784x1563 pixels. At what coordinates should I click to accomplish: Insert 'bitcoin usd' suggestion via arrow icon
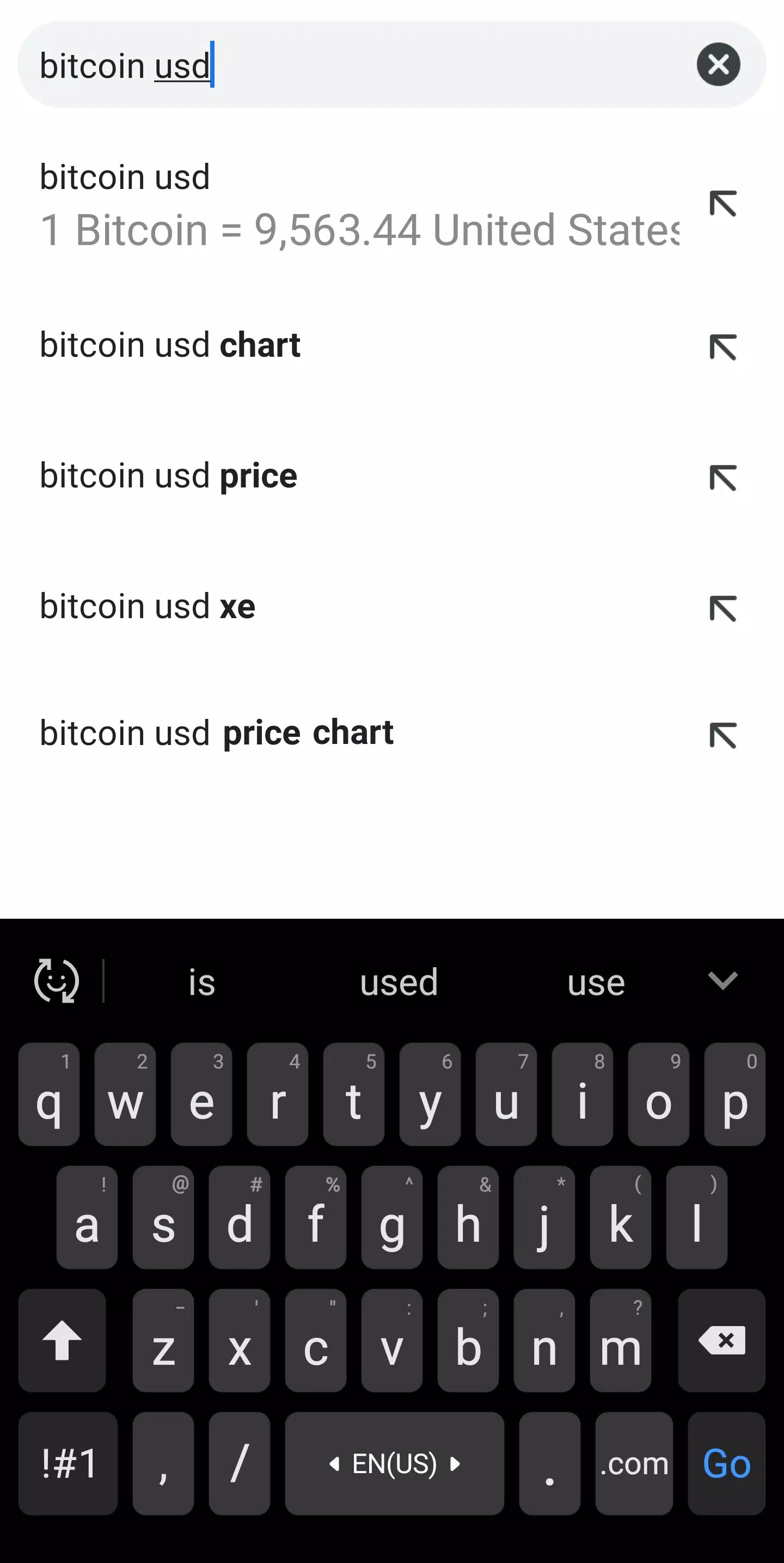click(722, 203)
